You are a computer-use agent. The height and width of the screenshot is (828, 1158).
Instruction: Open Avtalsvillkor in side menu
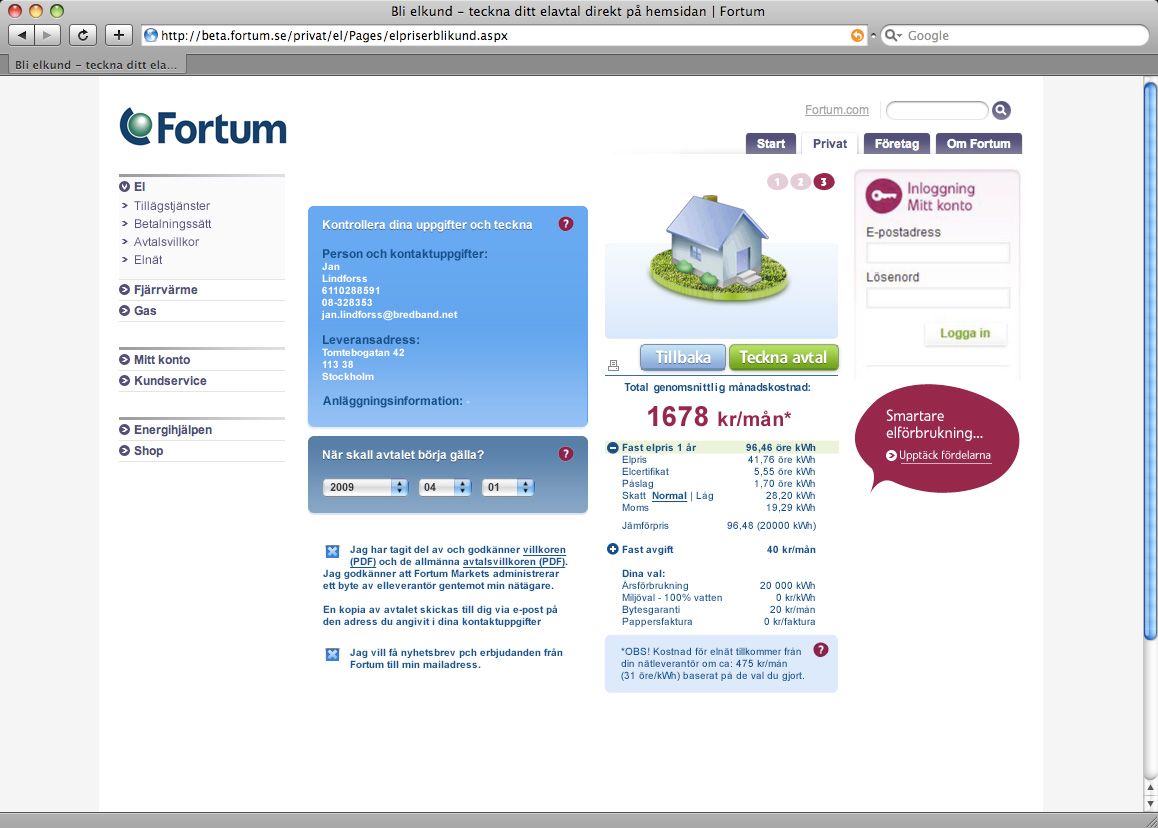tap(166, 242)
